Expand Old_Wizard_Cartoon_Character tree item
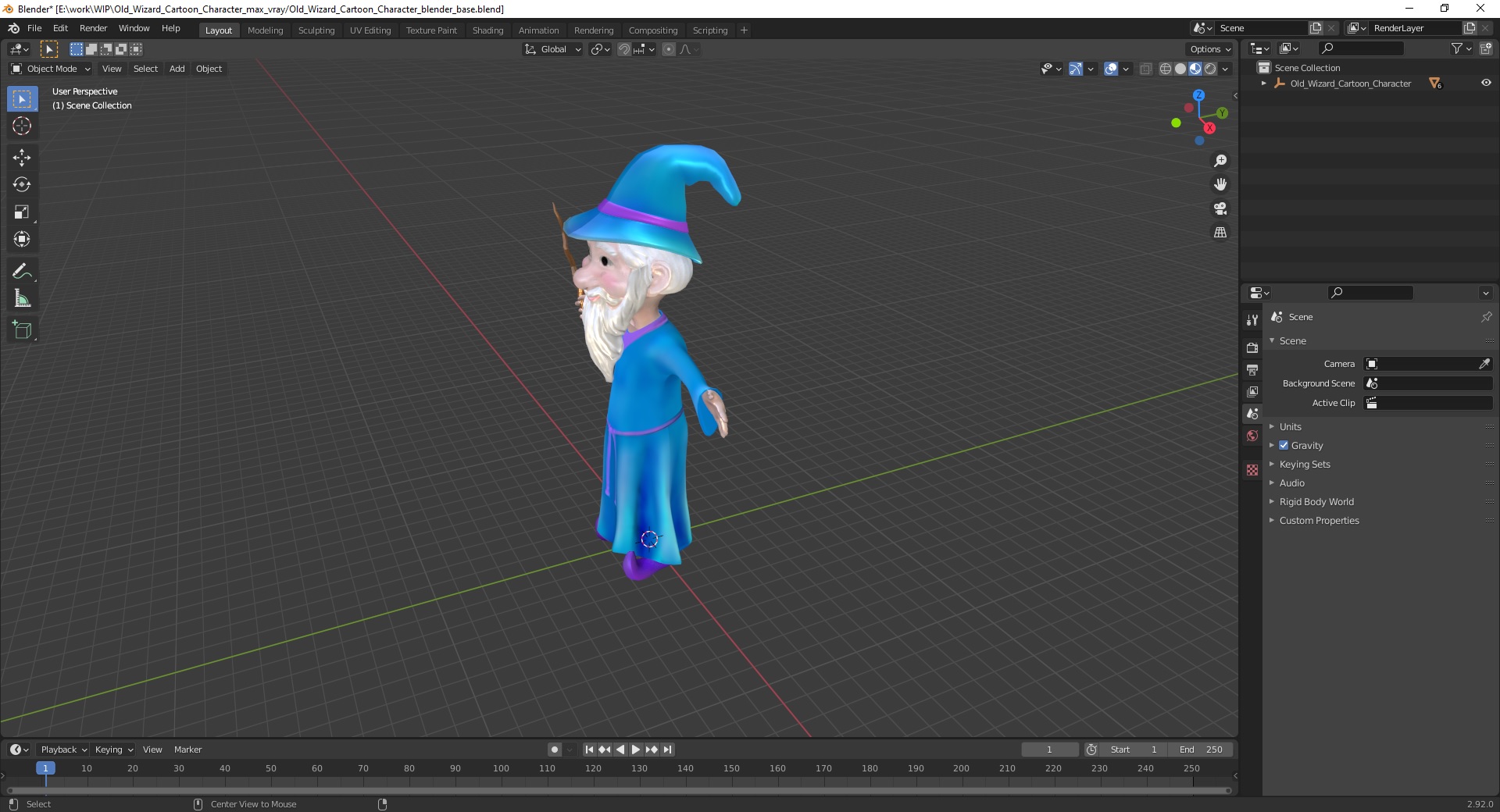The height and width of the screenshot is (812, 1500). 1264,83
